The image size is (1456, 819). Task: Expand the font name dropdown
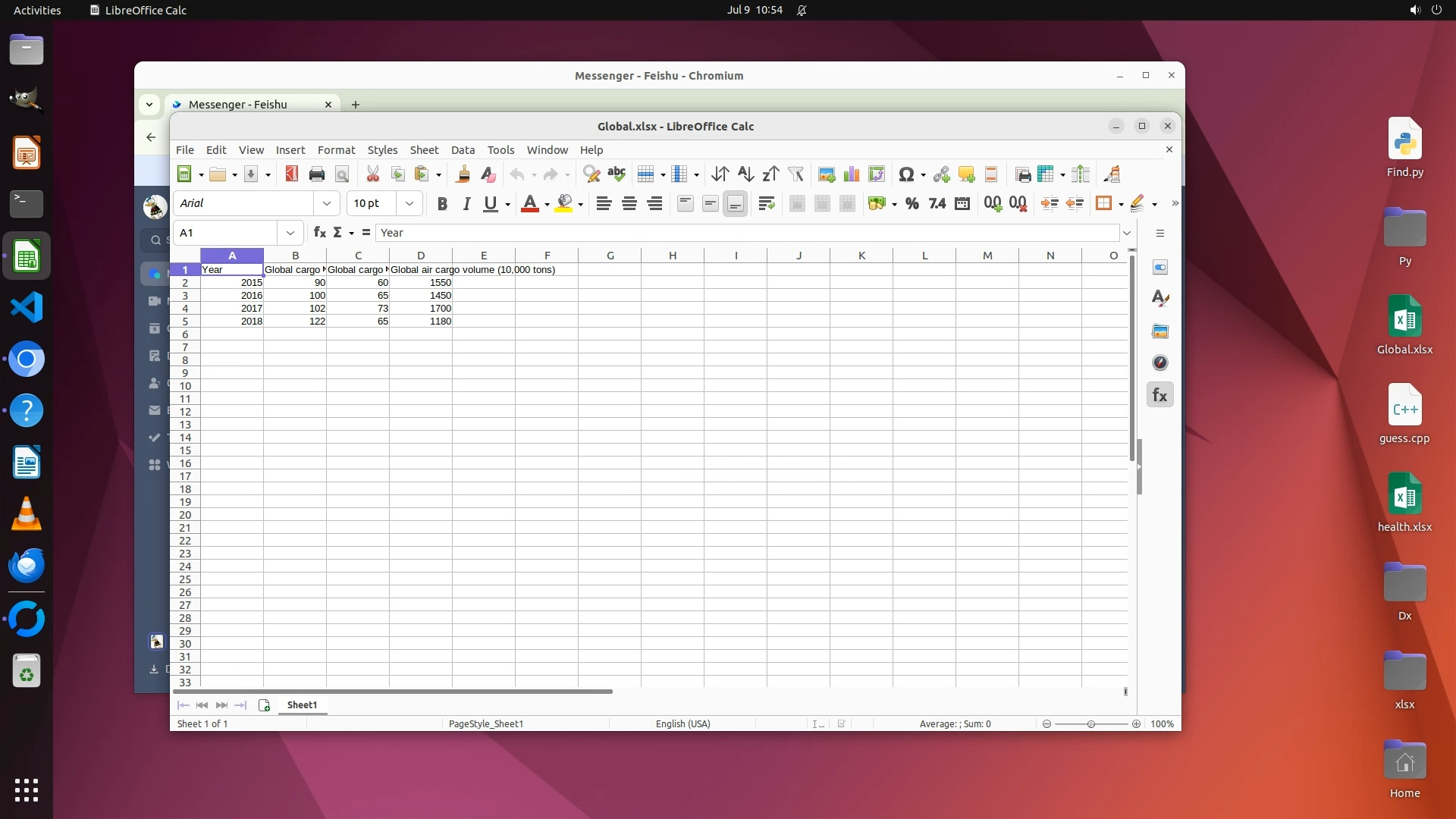[327, 203]
